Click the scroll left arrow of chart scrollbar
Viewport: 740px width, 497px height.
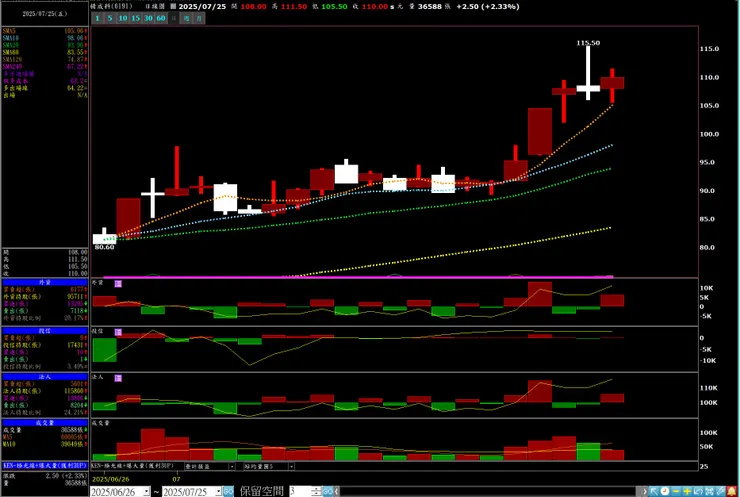coord(336,491)
